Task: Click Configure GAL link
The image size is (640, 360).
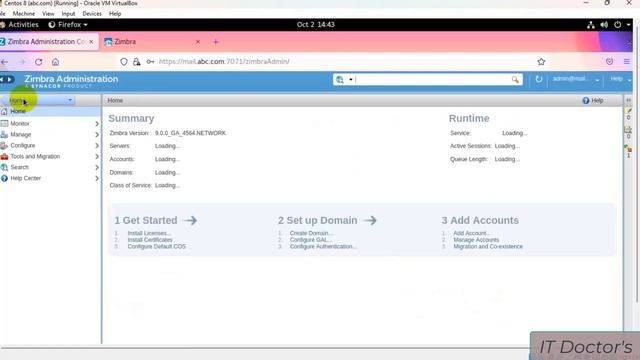Action: pyautogui.click(x=311, y=240)
